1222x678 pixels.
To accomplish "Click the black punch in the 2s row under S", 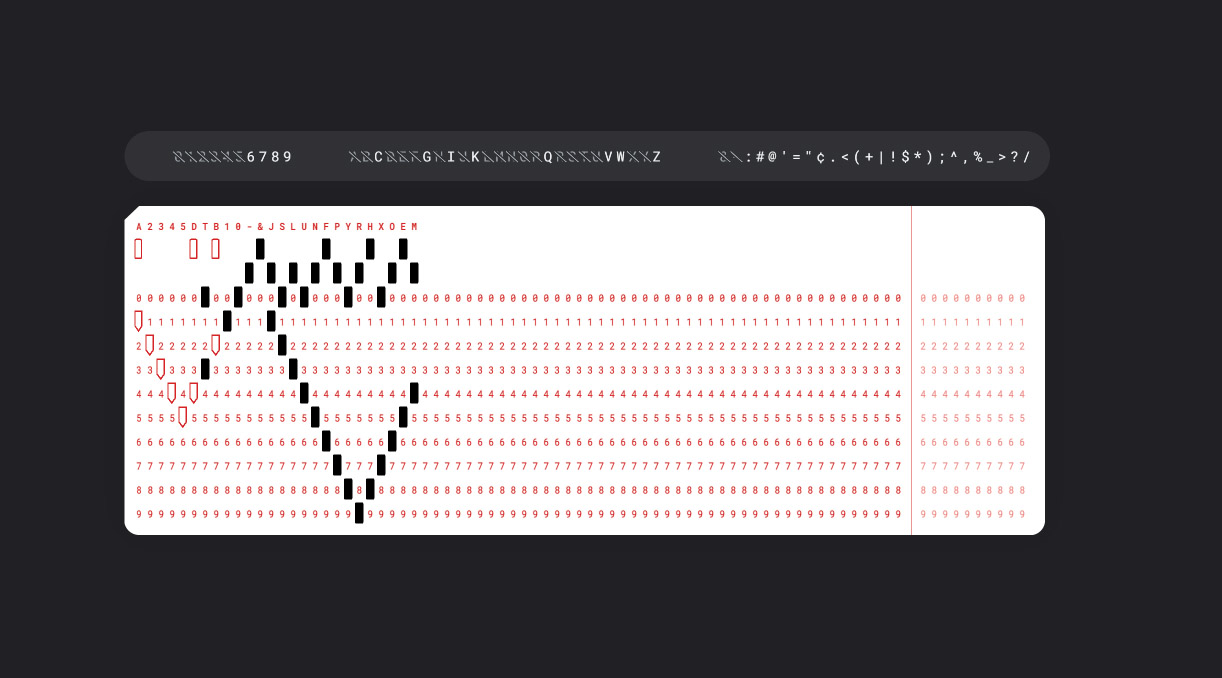I will (x=282, y=345).
